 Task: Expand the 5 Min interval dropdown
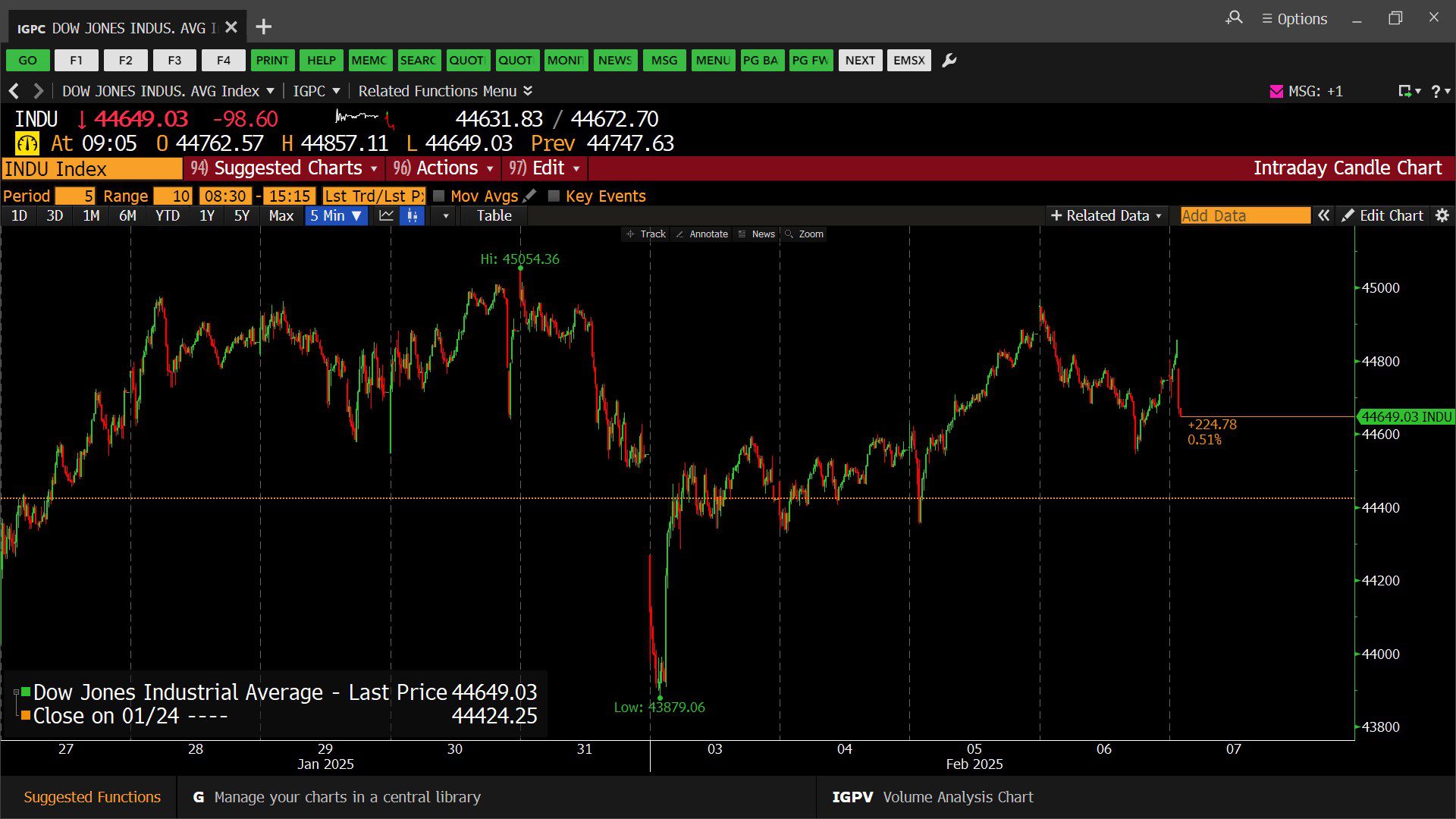(x=337, y=216)
